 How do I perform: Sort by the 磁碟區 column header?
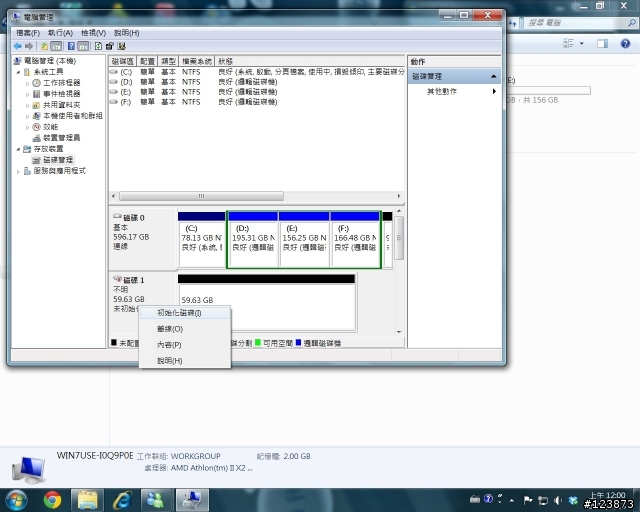122,61
